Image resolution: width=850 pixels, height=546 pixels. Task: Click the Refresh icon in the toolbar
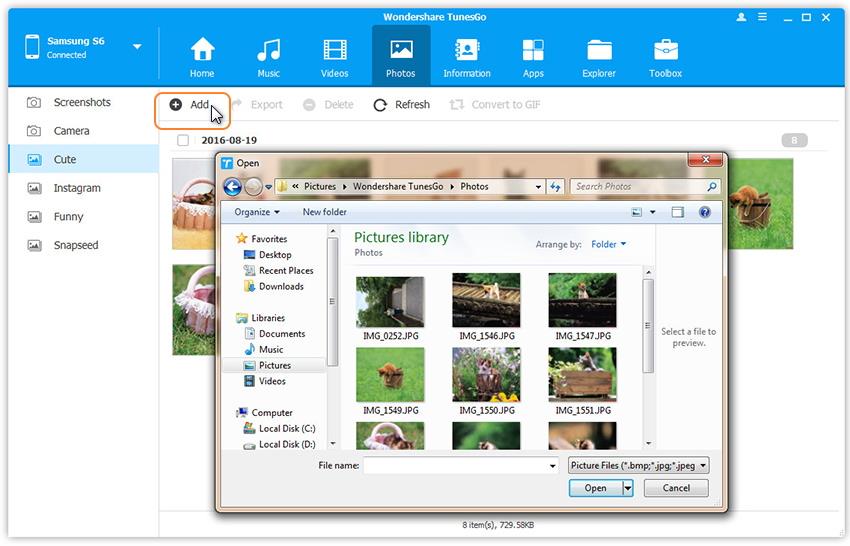pos(380,105)
